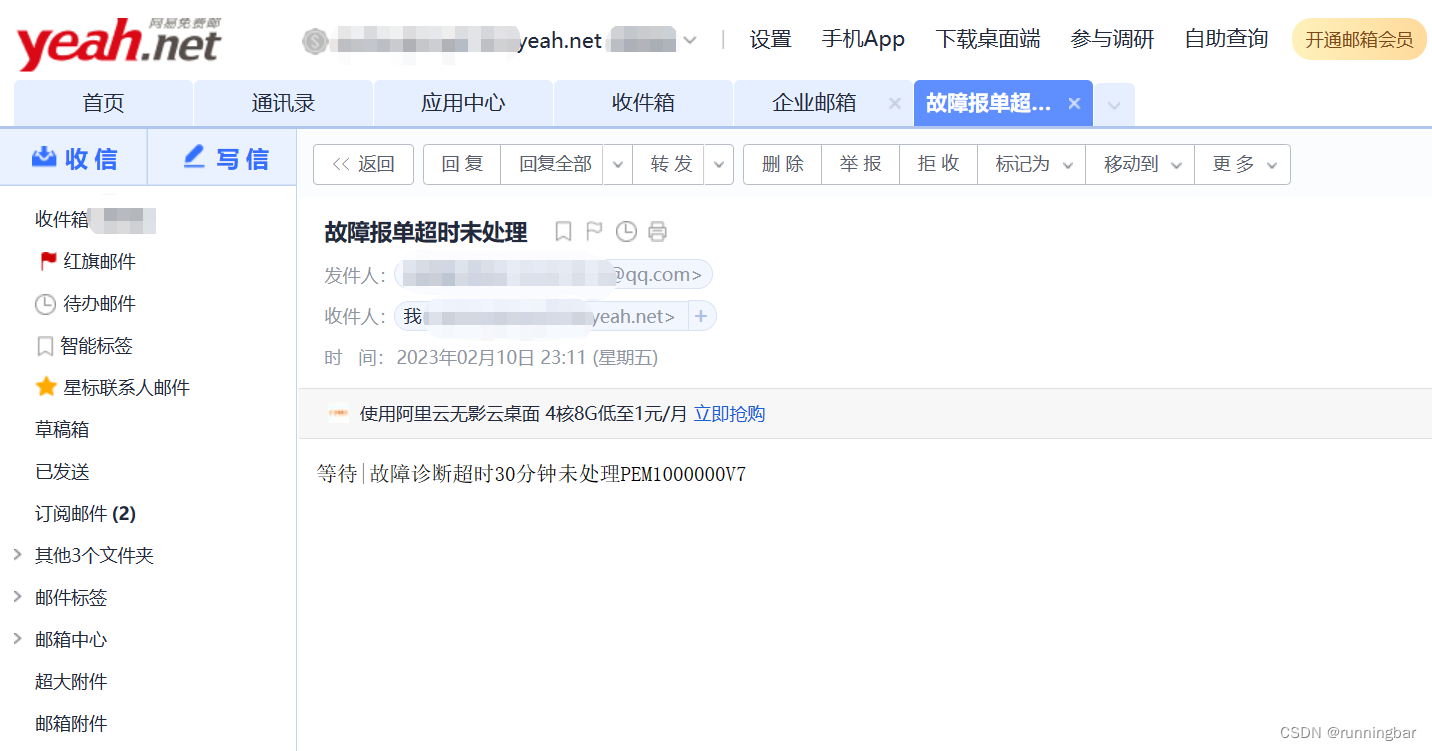Expand the 回复全部 dropdown arrow
The image size is (1432, 751).
click(x=617, y=165)
